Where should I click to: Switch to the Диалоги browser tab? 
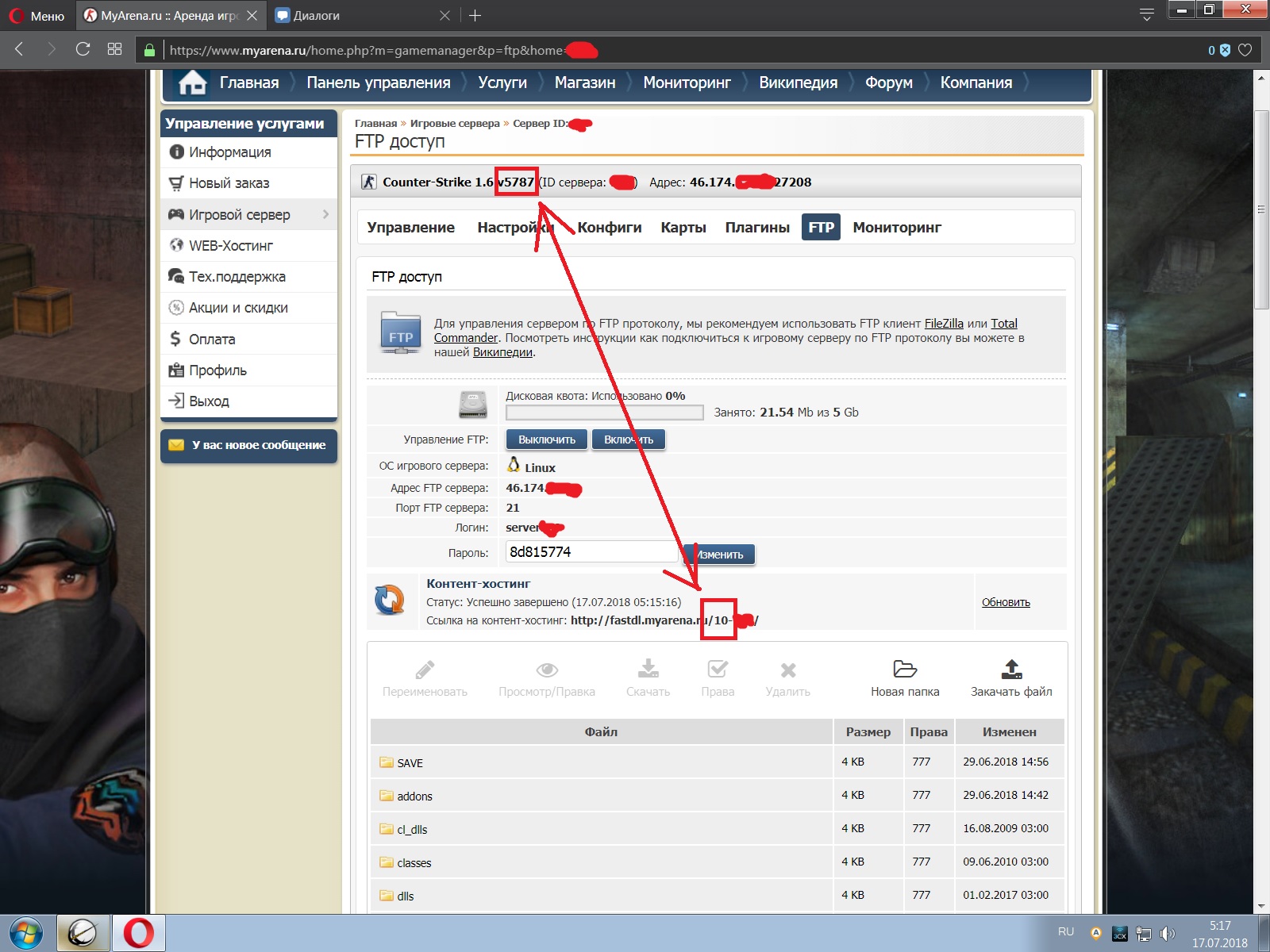pos(363,15)
